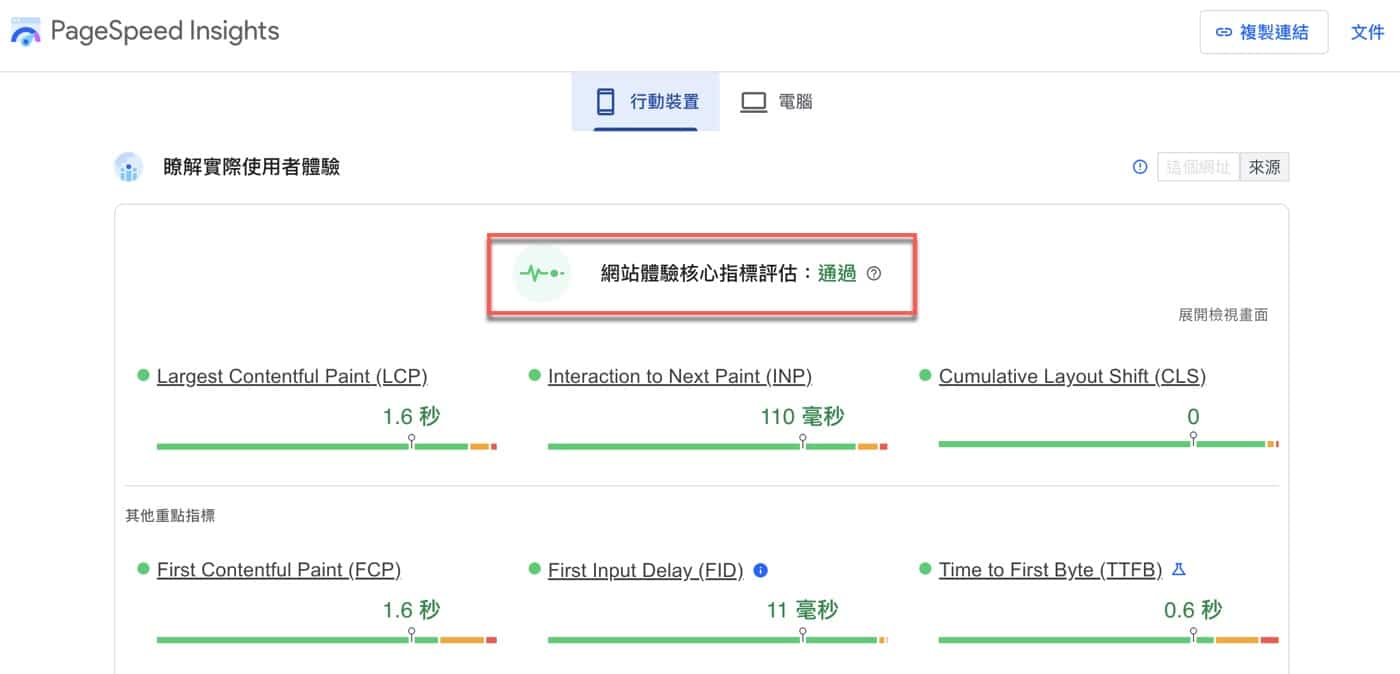Open the Time to First Byte (TTFB) link
Viewport: 1400px width, 674px height.
pos(1050,570)
